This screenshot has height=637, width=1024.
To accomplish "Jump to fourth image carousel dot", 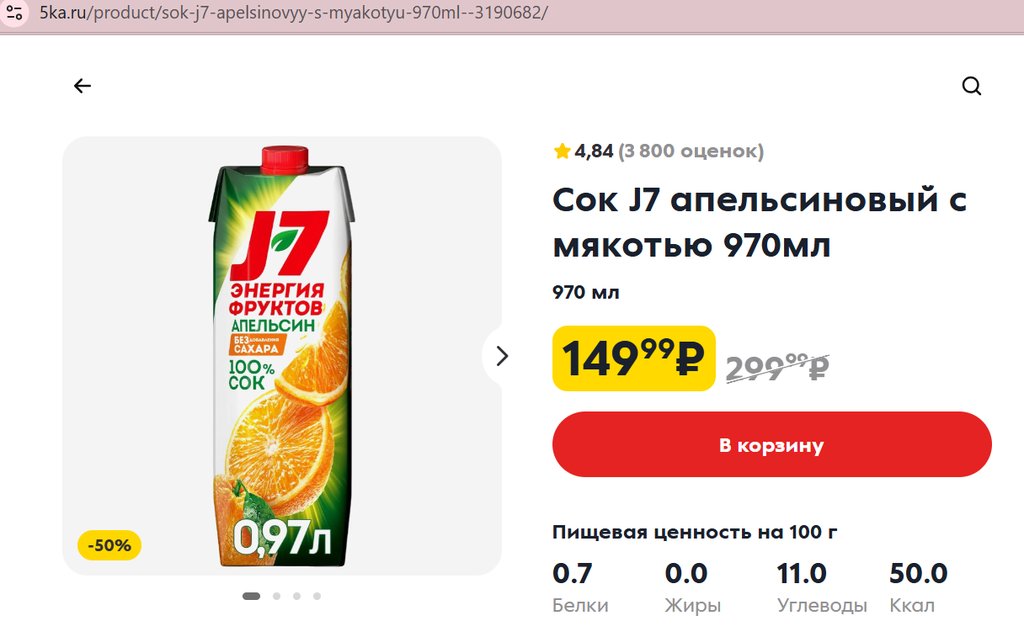I will click(317, 596).
